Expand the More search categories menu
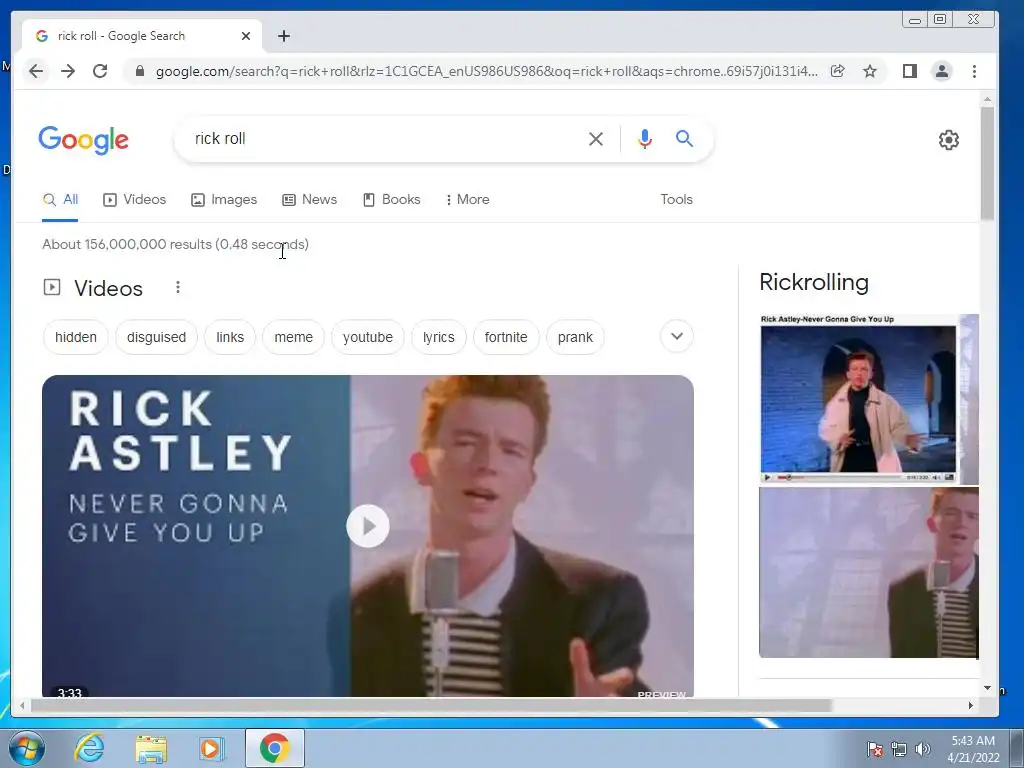Image resolution: width=1024 pixels, height=768 pixels. [468, 200]
